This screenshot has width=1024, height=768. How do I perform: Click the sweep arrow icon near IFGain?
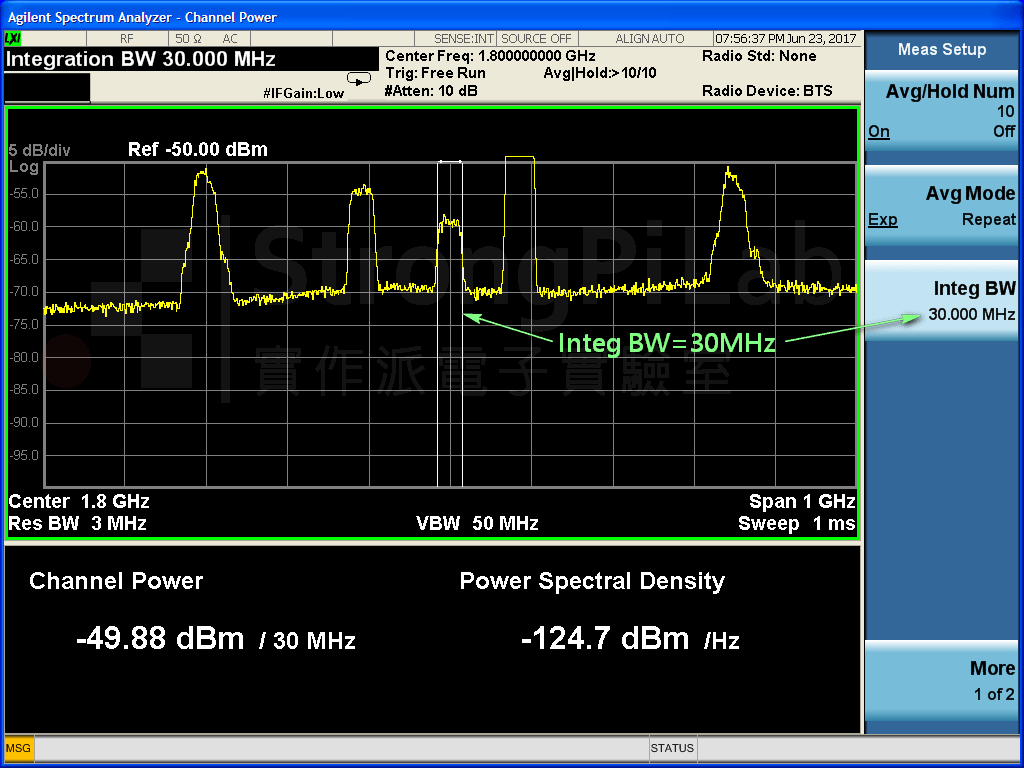coord(359,79)
